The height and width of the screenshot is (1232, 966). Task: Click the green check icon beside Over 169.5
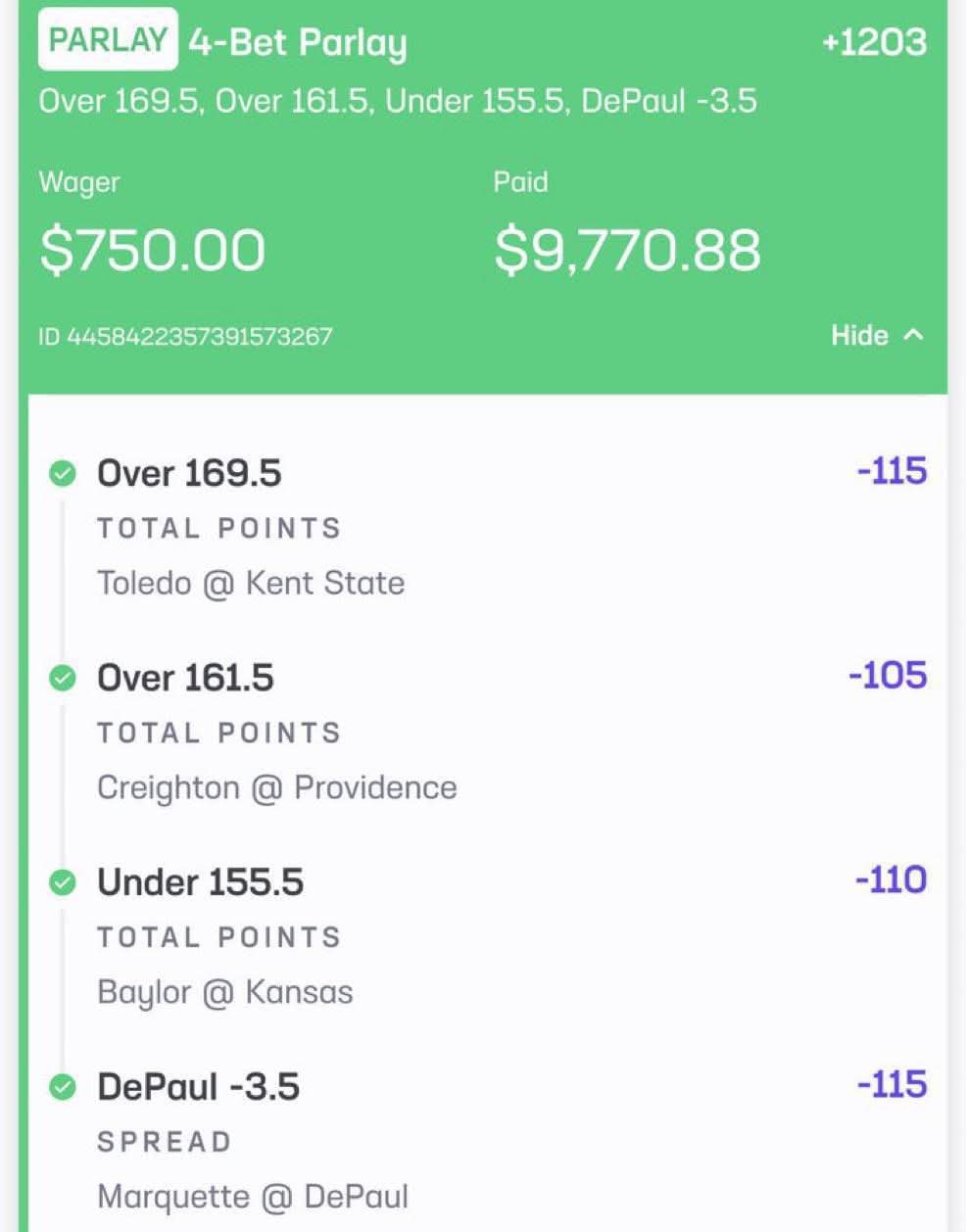tap(63, 474)
